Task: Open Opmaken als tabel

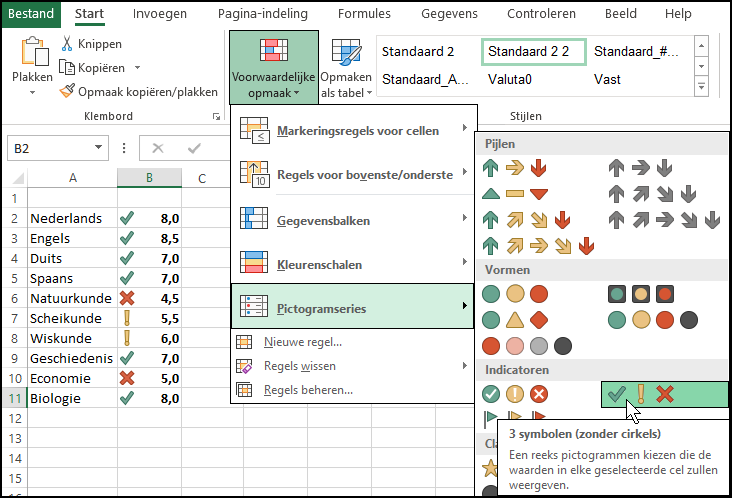Action: coord(346,68)
